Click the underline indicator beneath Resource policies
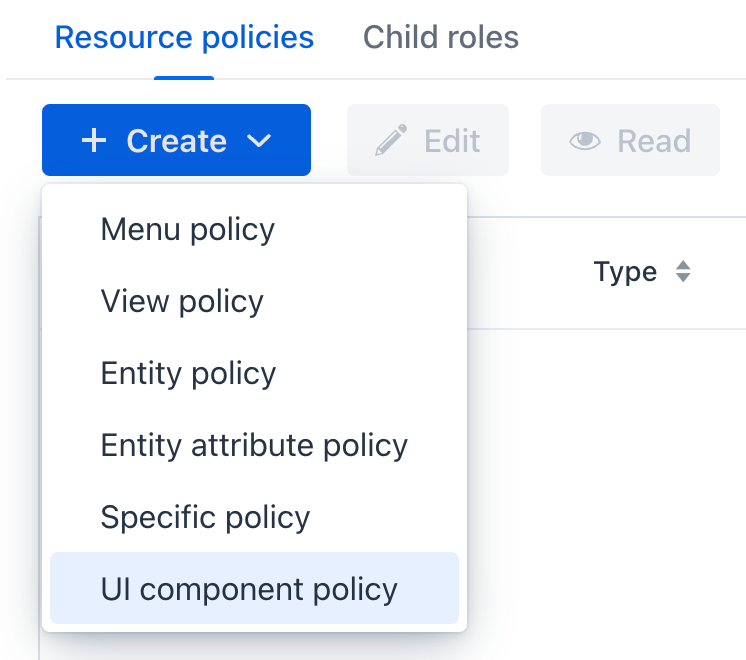This screenshot has width=746, height=660. pyautogui.click(x=184, y=77)
